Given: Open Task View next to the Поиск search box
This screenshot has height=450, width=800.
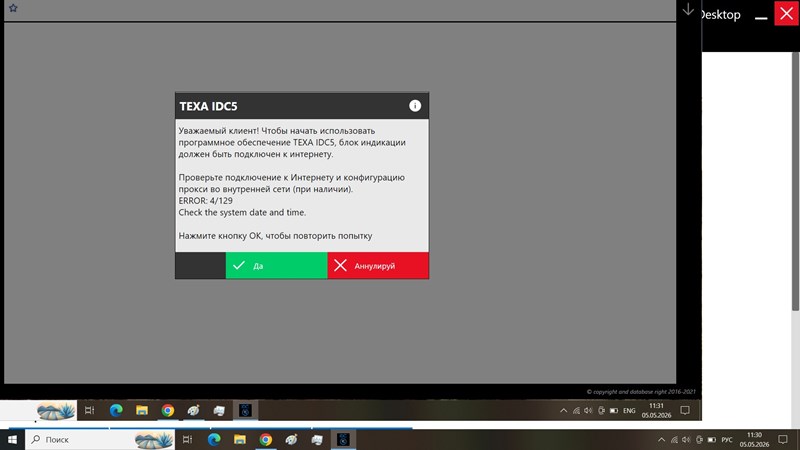Looking at the screenshot, I should 187,439.
